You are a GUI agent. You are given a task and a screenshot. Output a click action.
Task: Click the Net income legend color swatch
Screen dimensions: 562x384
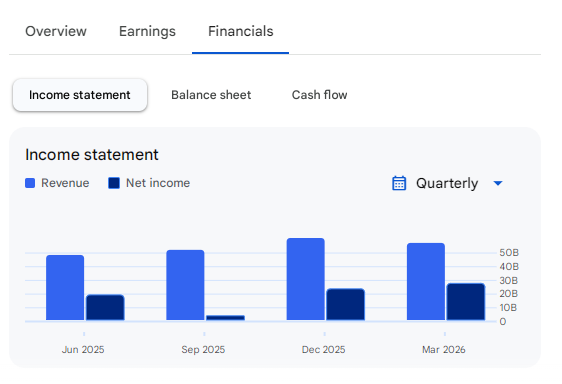coord(114,183)
